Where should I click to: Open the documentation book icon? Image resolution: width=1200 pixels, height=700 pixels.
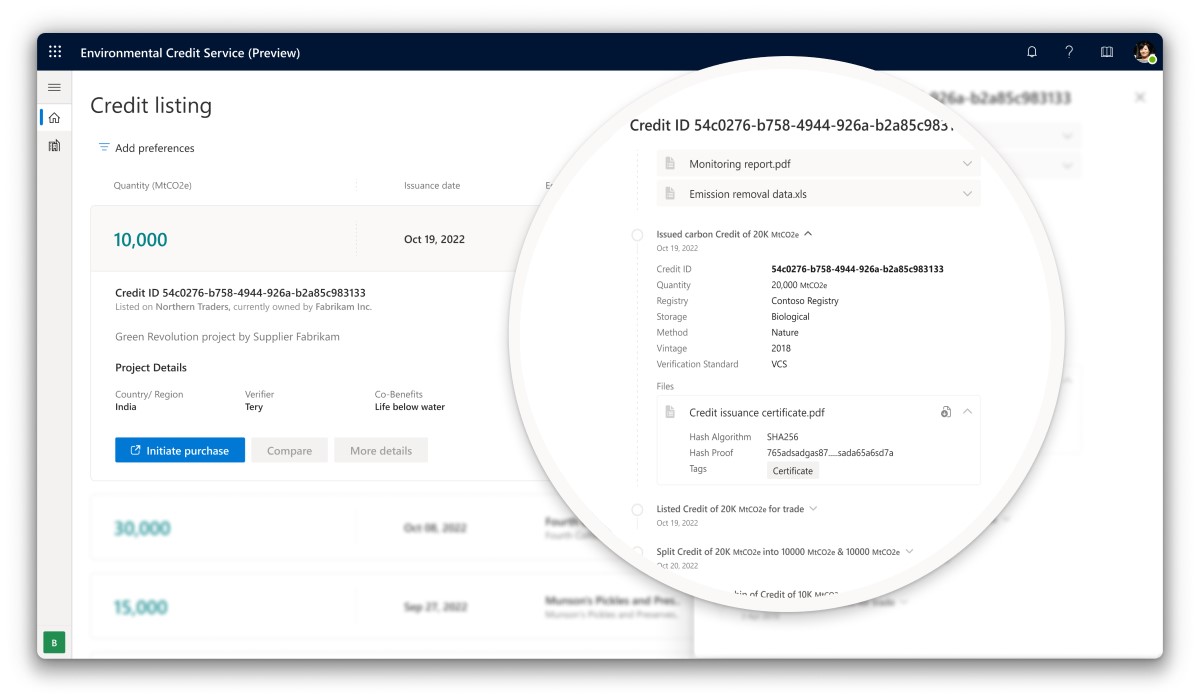tap(1106, 51)
